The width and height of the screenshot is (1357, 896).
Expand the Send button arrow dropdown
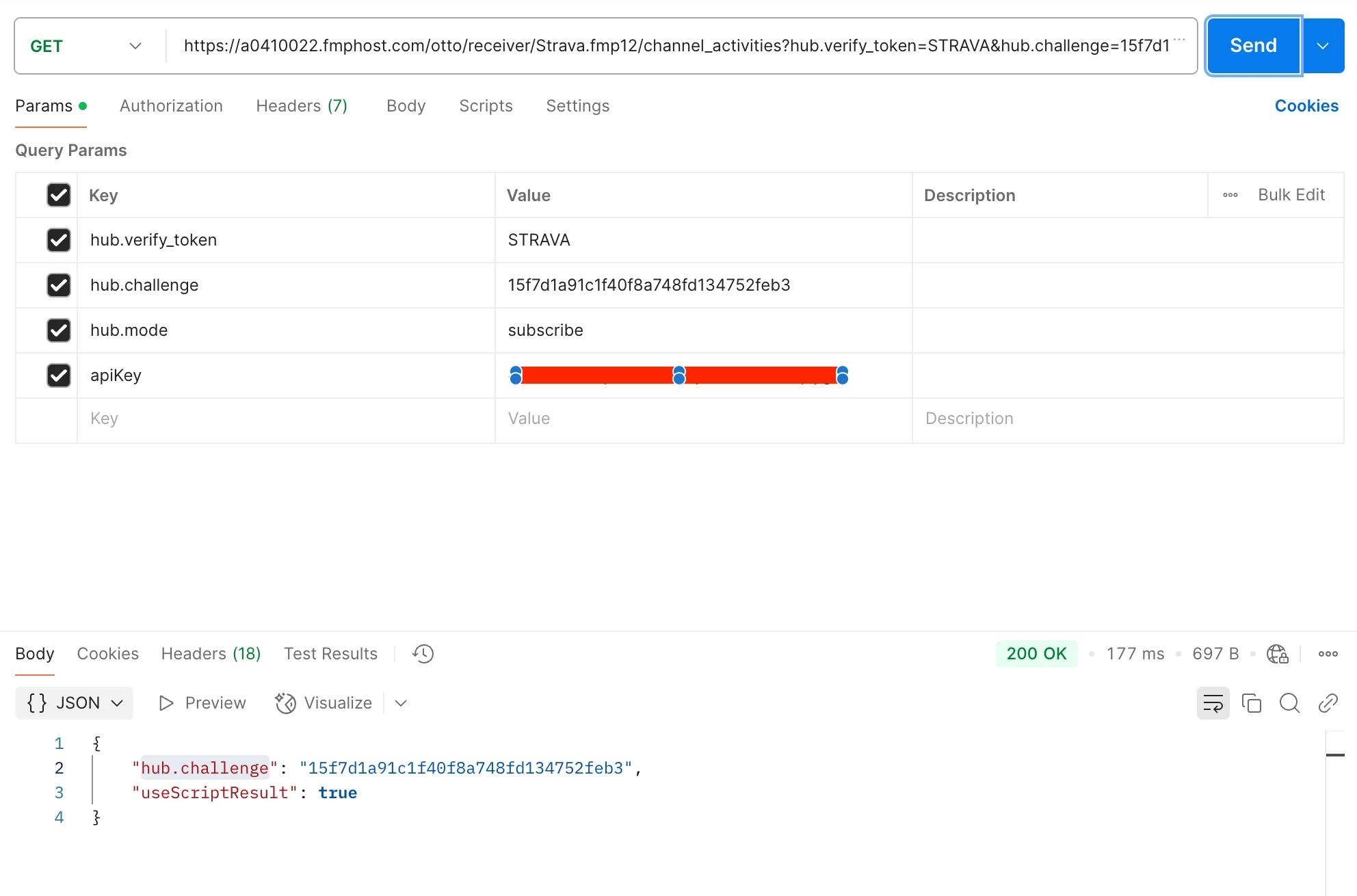tap(1323, 46)
